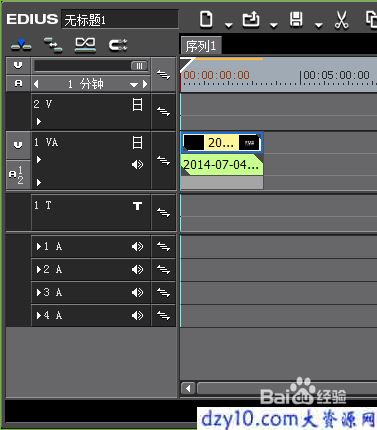Click the New sequence icon
This screenshot has width=377, height=430.
pyautogui.click(x=206, y=19)
